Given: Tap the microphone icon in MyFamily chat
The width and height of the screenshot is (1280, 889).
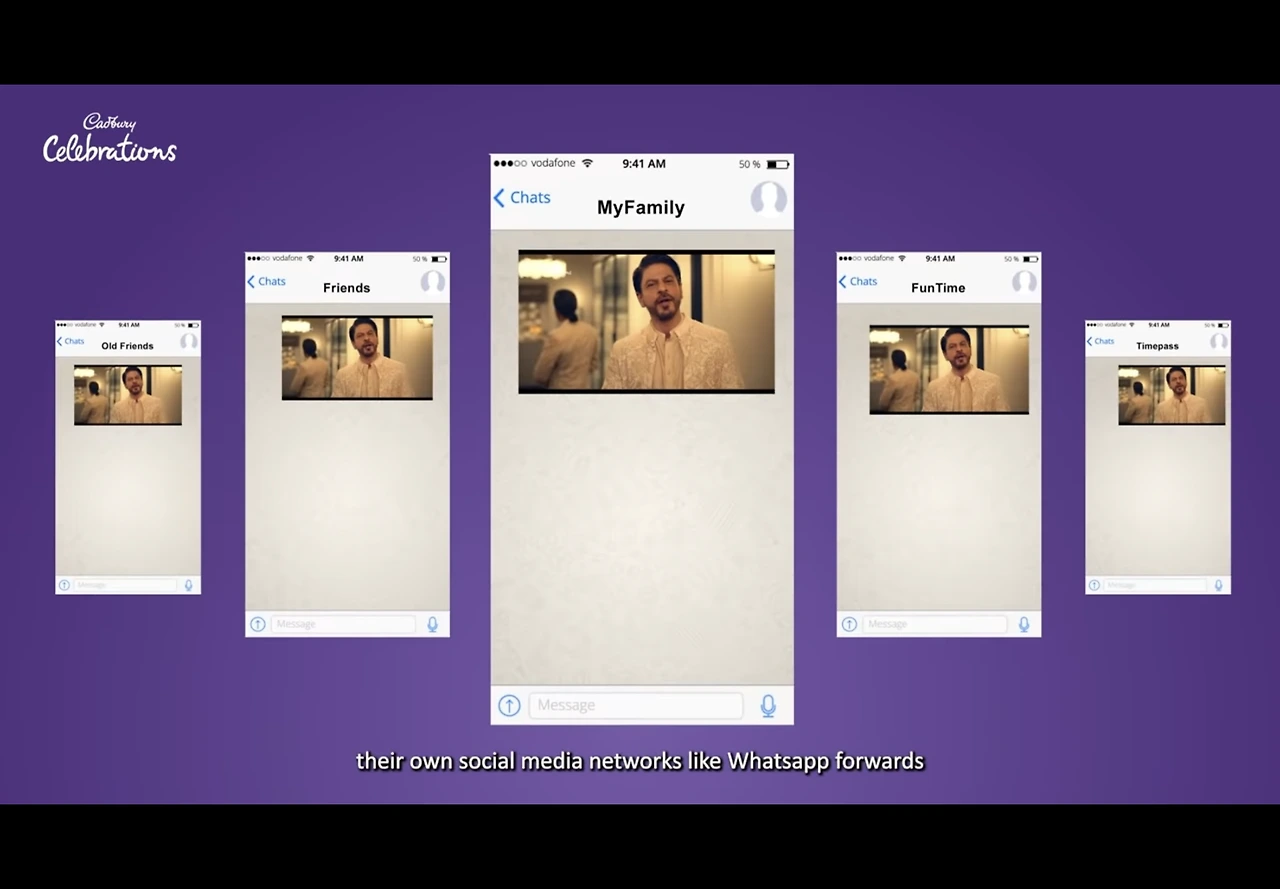Looking at the screenshot, I should click(x=768, y=706).
